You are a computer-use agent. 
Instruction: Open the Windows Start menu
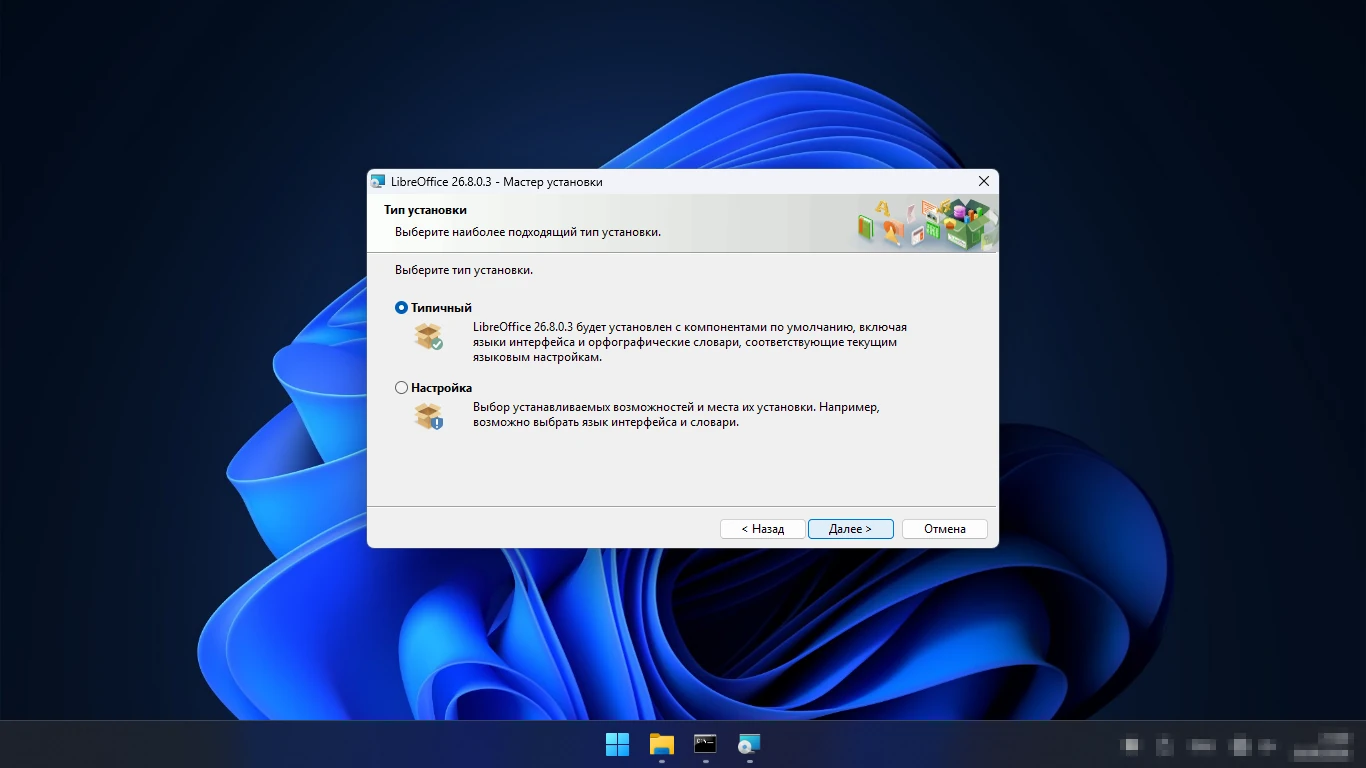tap(618, 744)
